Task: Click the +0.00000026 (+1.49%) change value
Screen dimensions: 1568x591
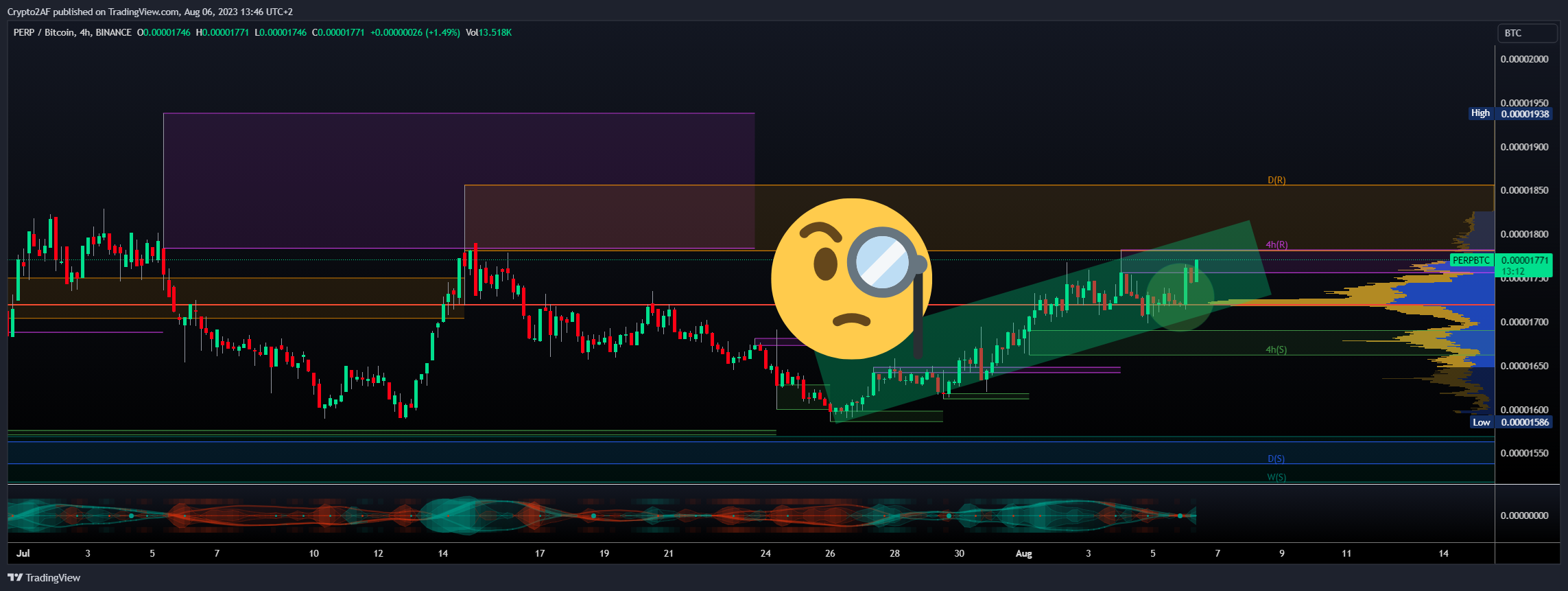Action: 415,32
